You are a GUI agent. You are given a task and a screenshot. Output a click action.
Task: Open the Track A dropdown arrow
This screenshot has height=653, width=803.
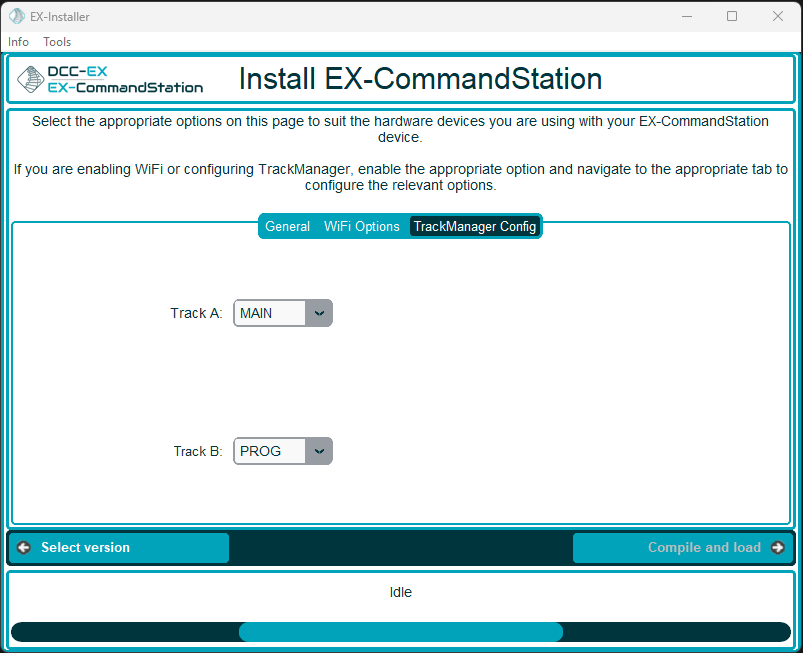319,313
